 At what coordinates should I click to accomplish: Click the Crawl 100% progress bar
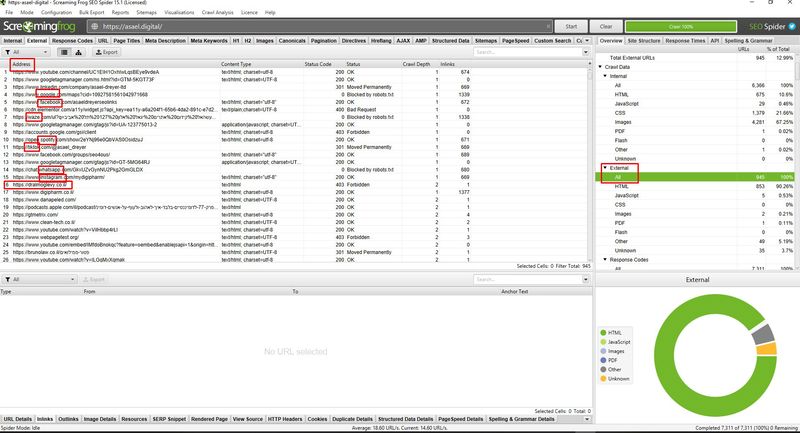pyautogui.click(x=681, y=27)
